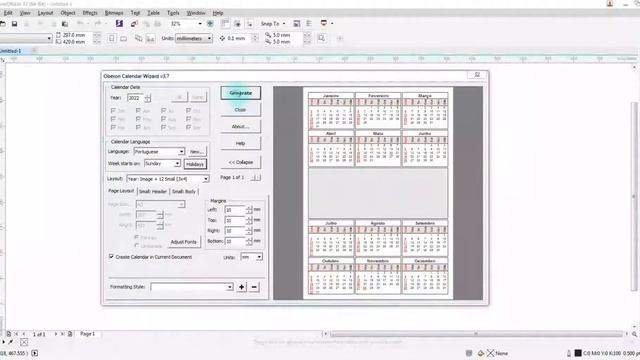This screenshot has width=640, height=360.
Task: Toggle the Jan month checkbox
Action: 113,111
